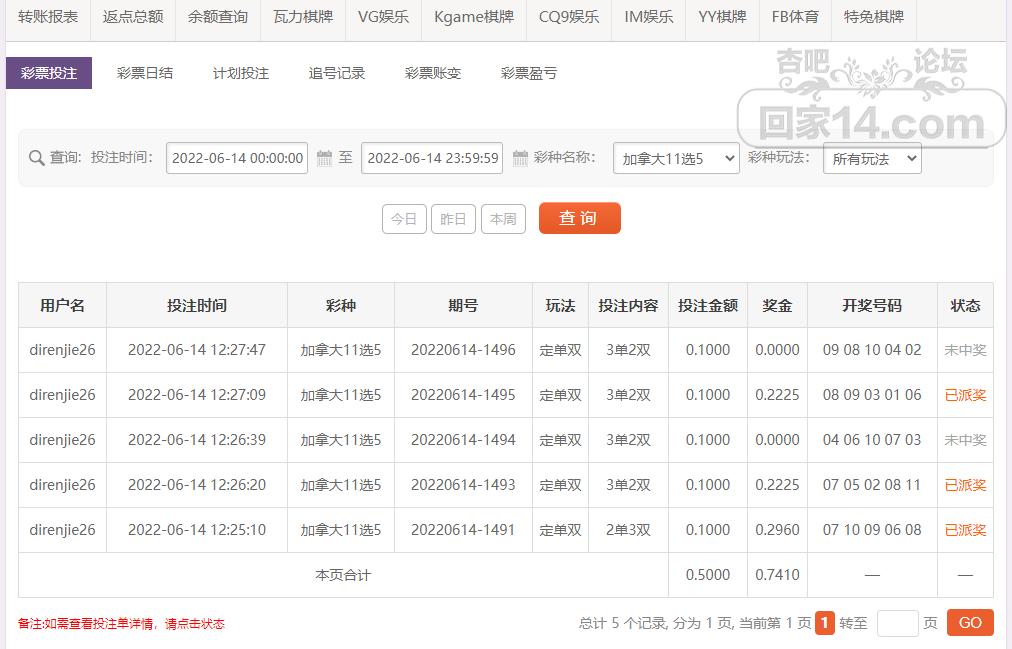Open the Kgame棋牌 section
This screenshot has width=1012, height=649.
[473, 18]
